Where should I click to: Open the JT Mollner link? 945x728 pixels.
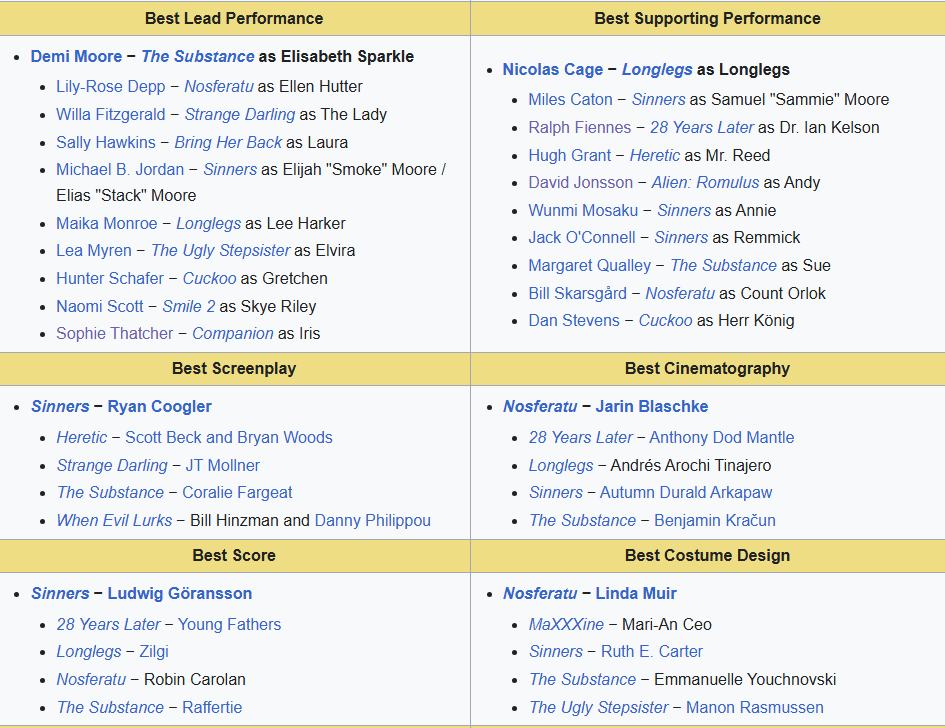coord(222,466)
